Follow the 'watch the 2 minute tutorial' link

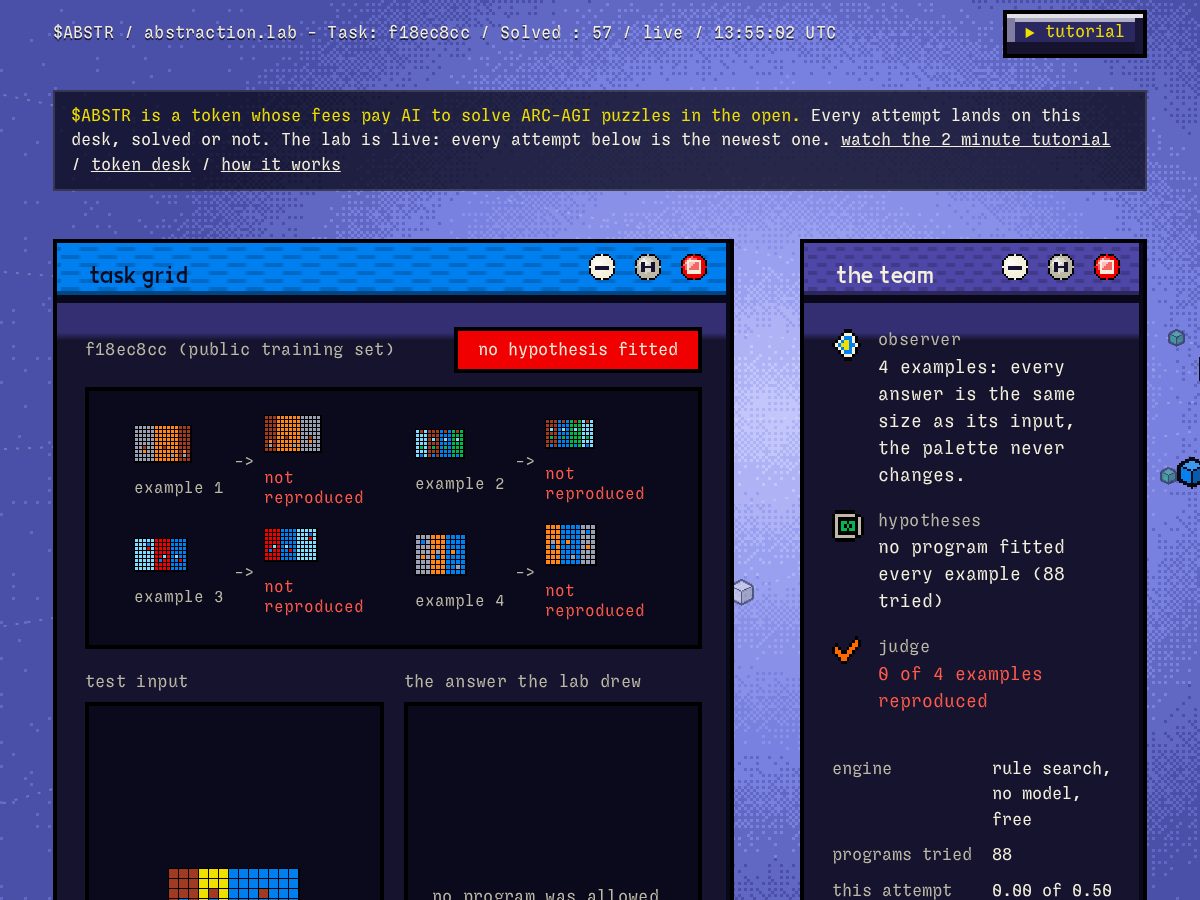tap(975, 140)
